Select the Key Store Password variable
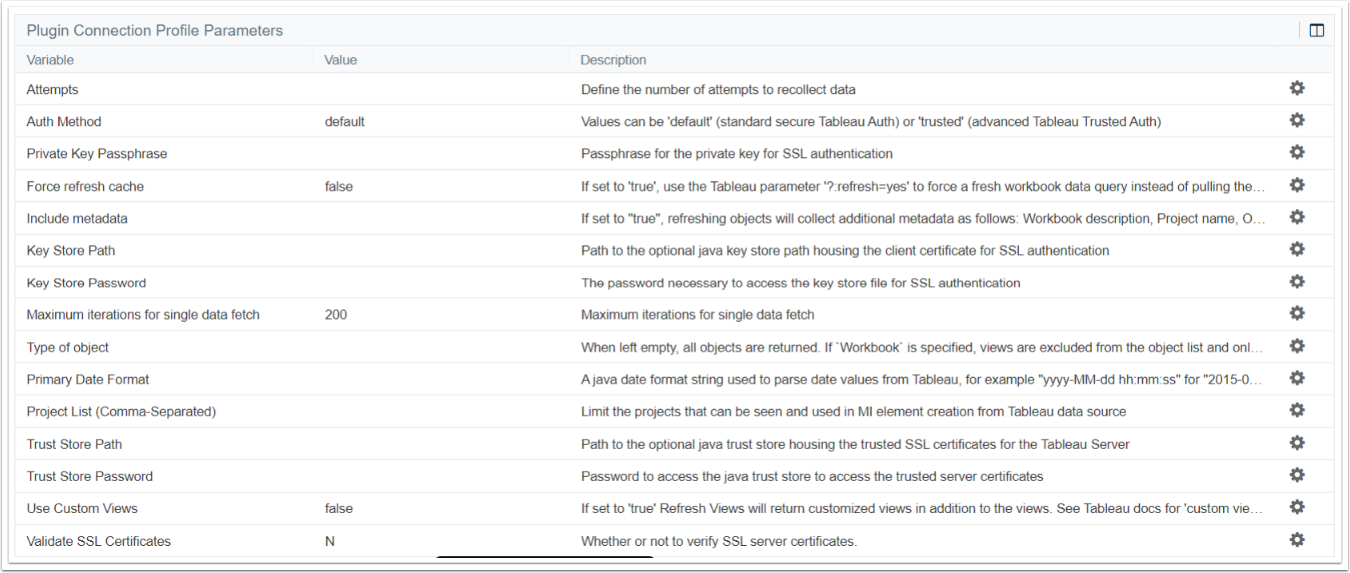The image size is (1350, 573). (x=86, y=283)
